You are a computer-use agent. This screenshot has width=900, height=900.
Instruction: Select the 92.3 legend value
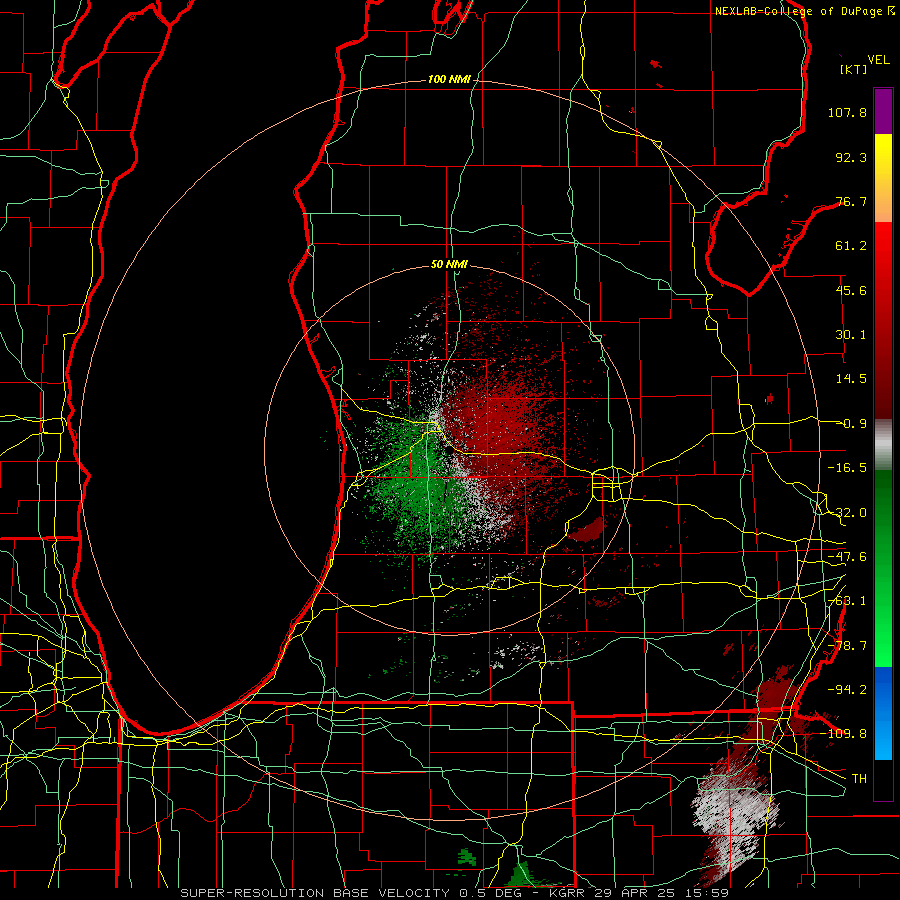tap(851, 157)
